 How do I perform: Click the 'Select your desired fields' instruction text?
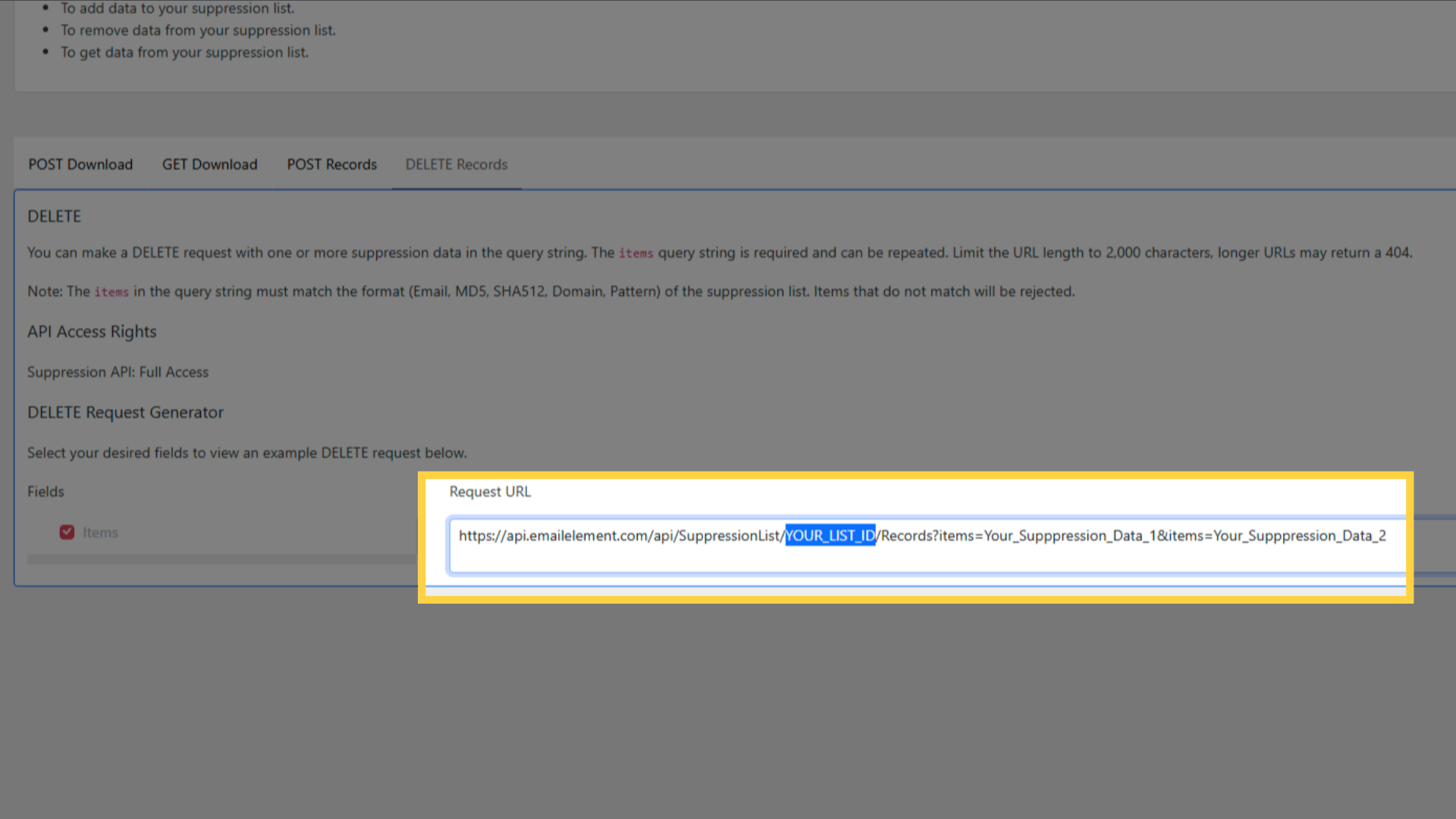247,453
